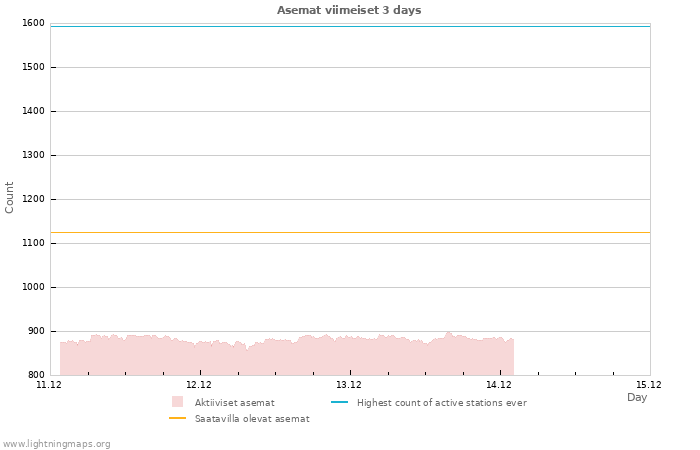
Task: Click the cyan Highest count legend line marker
Action: pyautogui.click(x=339, y=402)
